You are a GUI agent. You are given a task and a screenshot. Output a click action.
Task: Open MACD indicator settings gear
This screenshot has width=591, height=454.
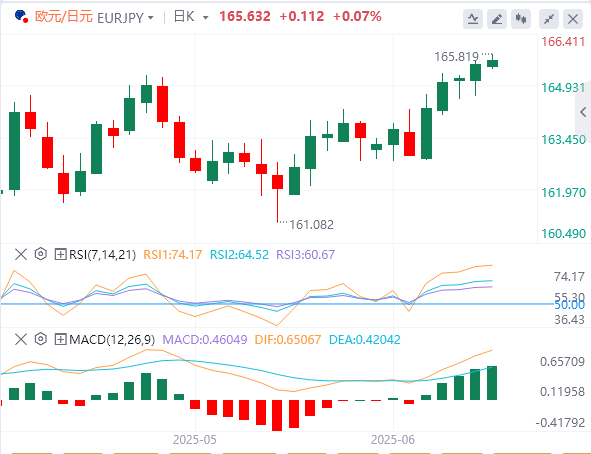point(40,339)
